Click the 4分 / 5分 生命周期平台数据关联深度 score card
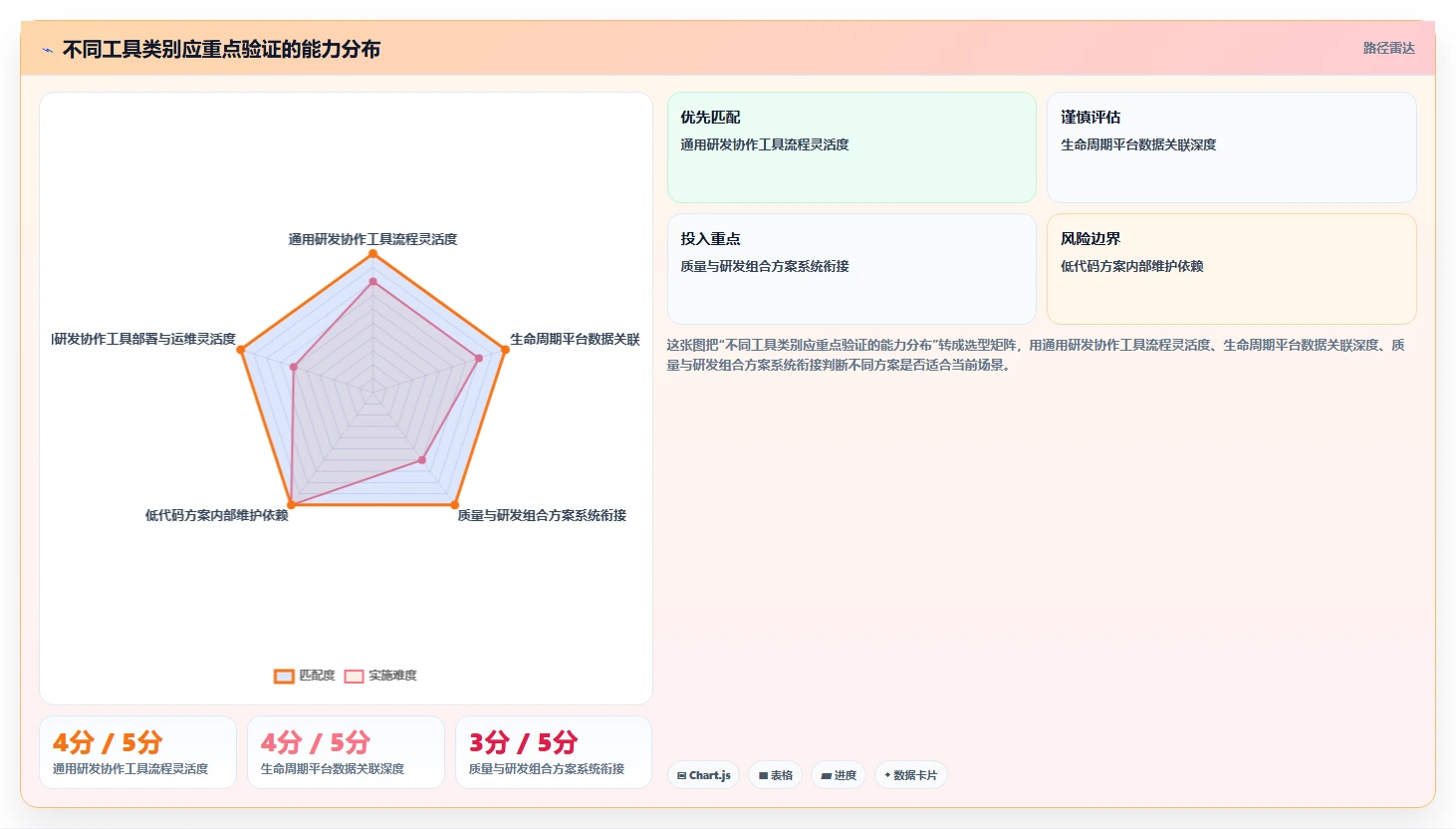This screenshot has height=829, width=1456. point(346,752)
